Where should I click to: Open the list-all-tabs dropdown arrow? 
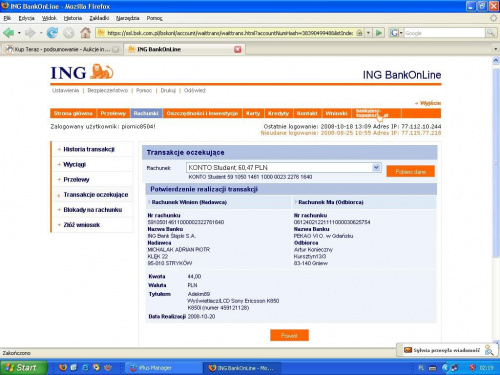click(x=495, y=49)
